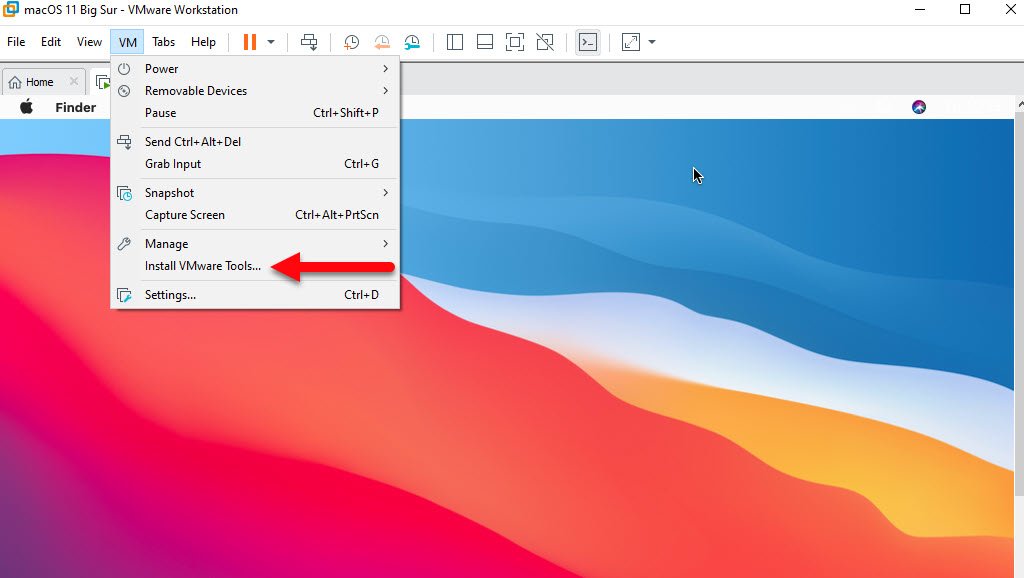The height and width of the screenshot is (578, 1024).
Task: Select Send Ctrl+Alt+Del in the VM menu
Action: 255,142
